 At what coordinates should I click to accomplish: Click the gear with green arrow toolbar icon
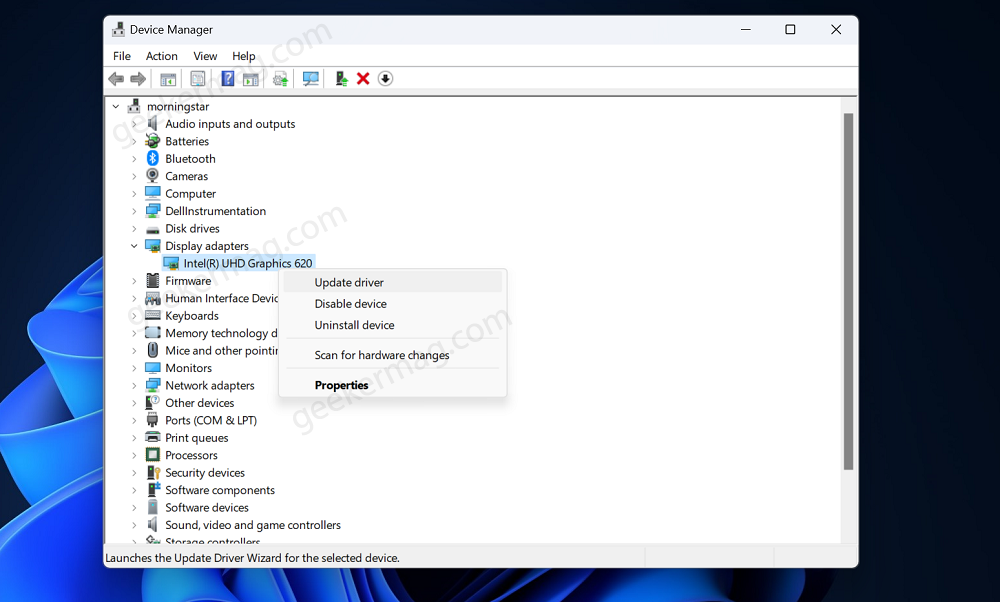point(280,79)
